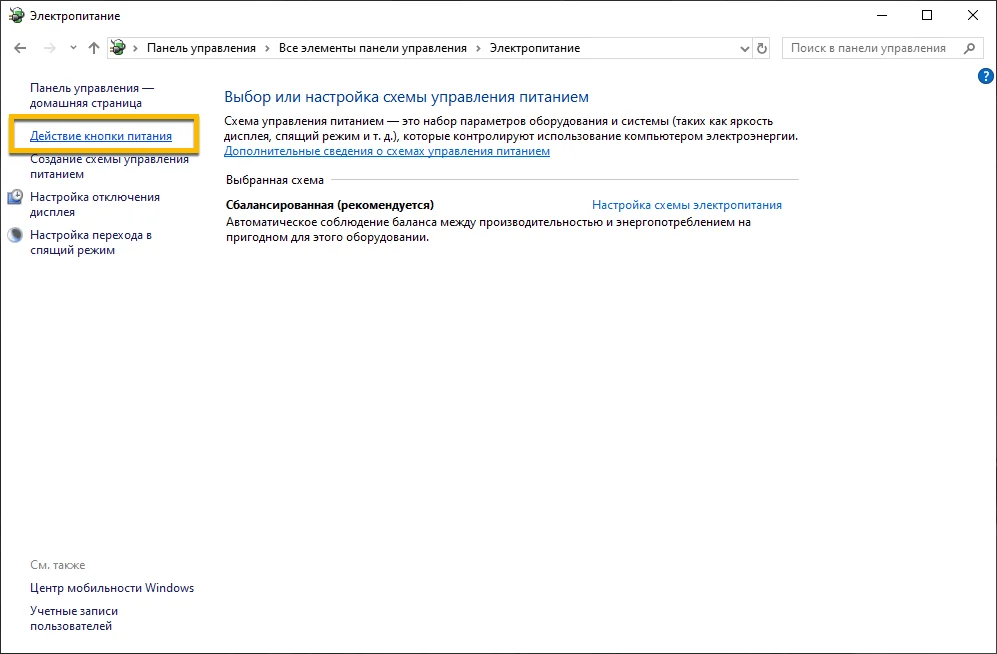This screenshot has width=997, height=654.
Task: Expand the chevron after Все элементы панели управления
Action: (478, 48)
